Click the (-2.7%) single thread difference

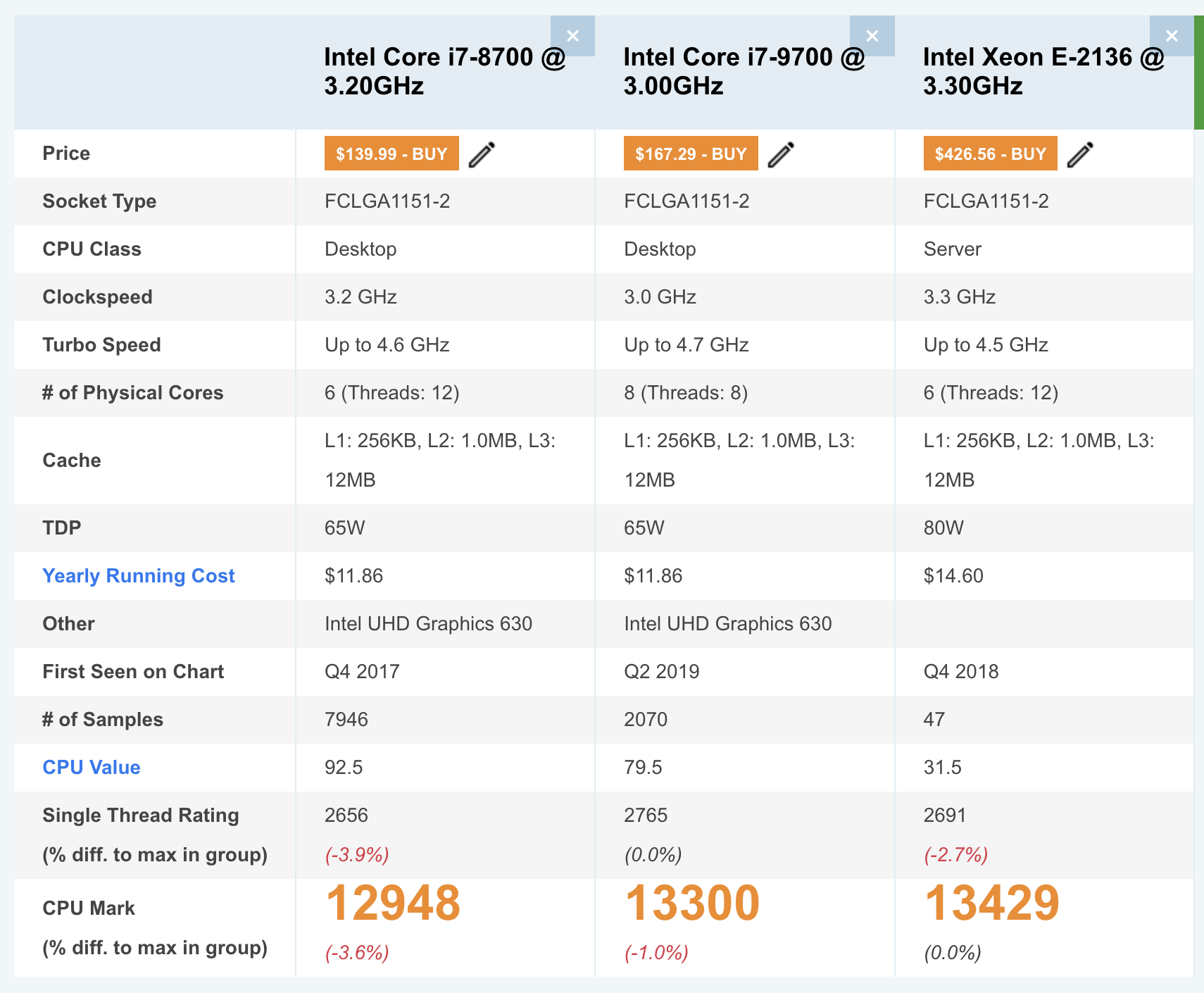click(x=956, y=854)
